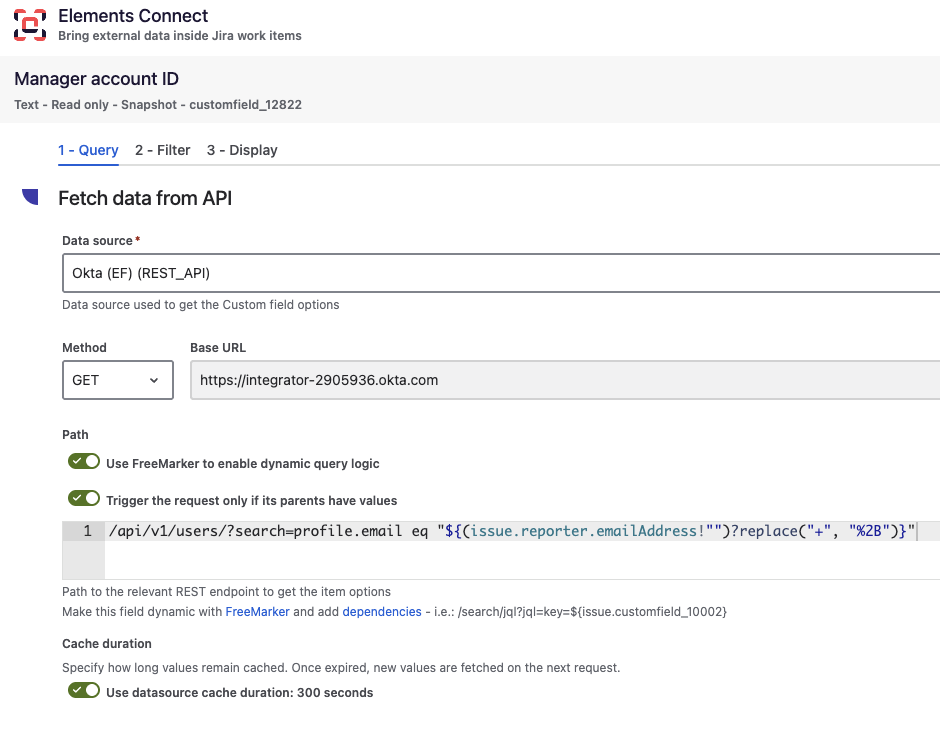
Task: Click the Base URL input field
Action: point(565,380)
